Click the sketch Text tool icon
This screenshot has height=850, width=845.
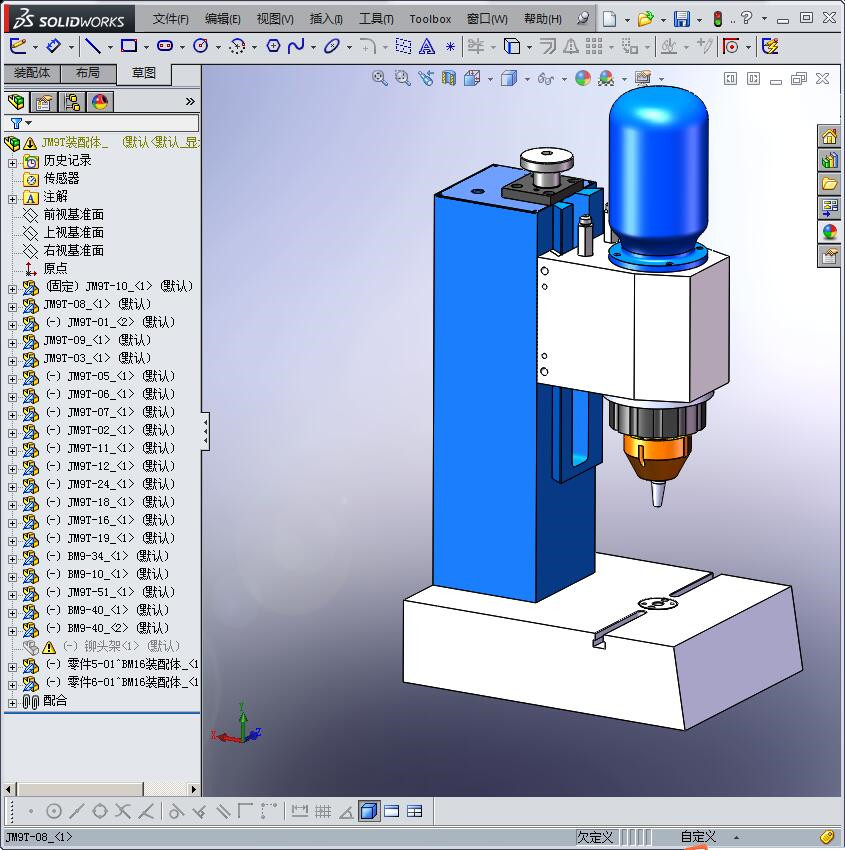(427, 47)
